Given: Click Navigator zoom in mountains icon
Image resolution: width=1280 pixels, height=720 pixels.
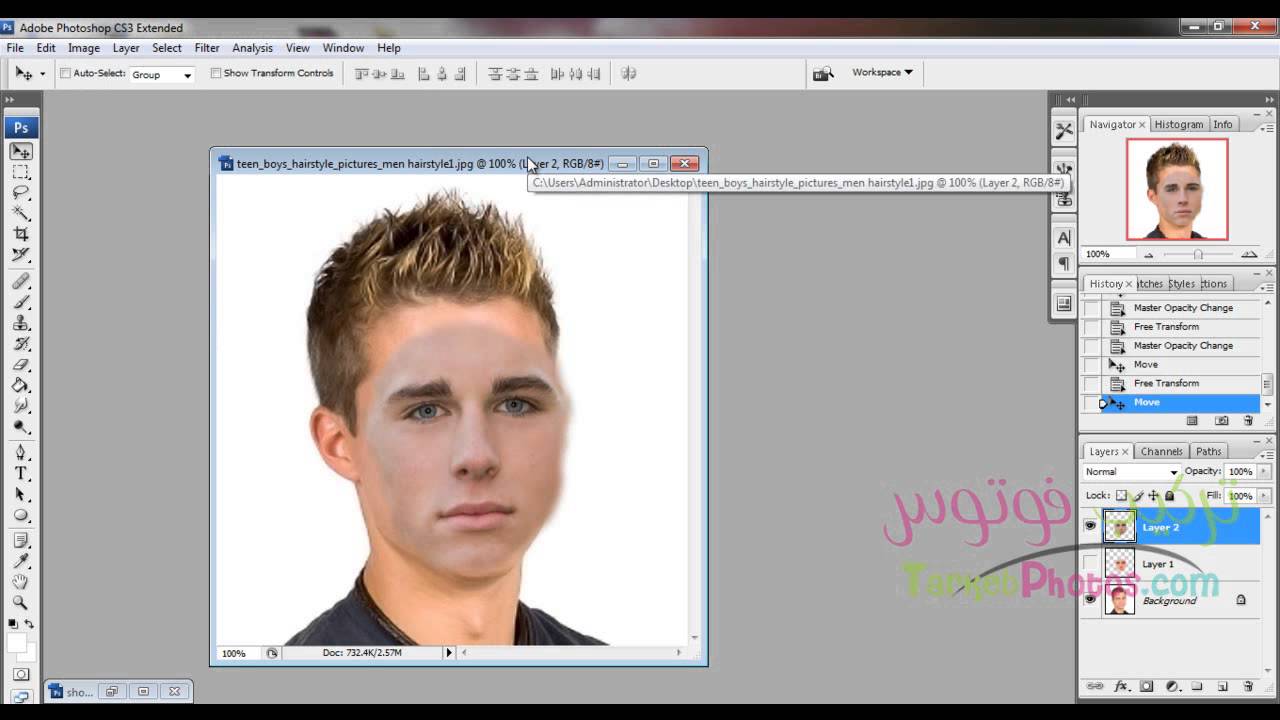Looking at the screenshot, I should (x=1249, y=254).
